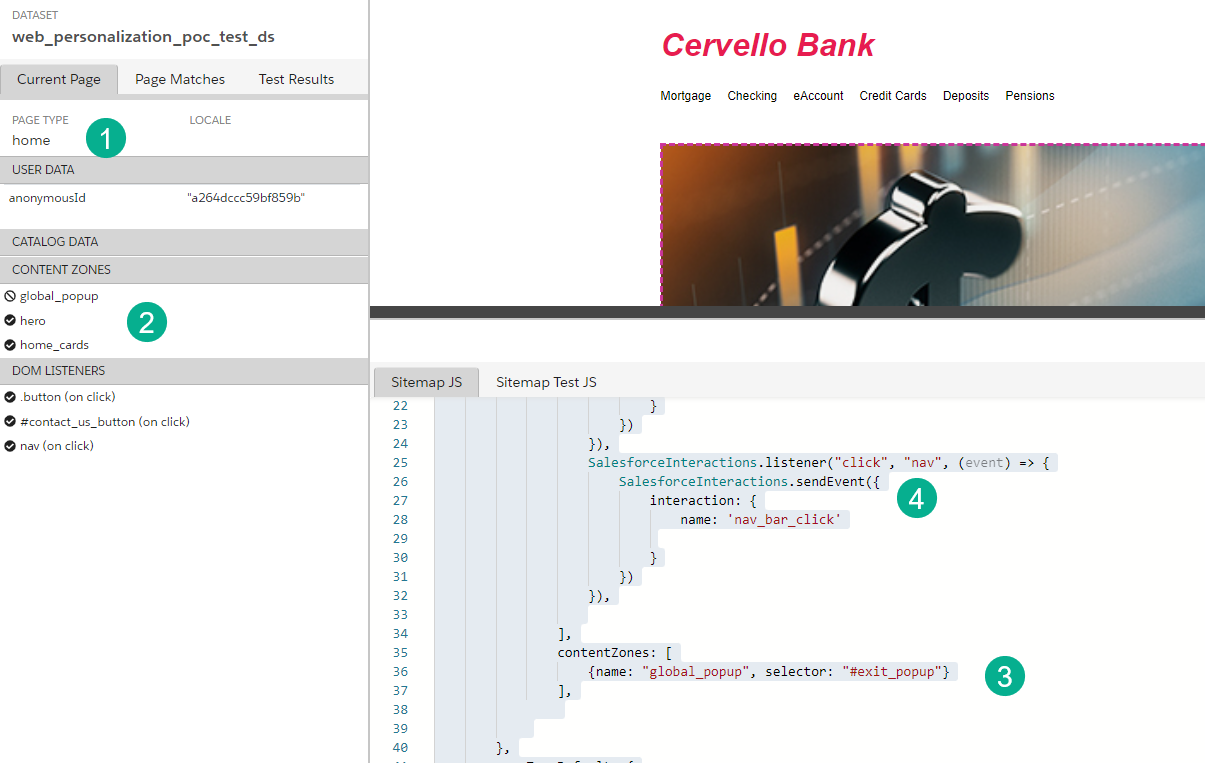The width and height of the screenshot is (1205, 763).
Task: Select the Sitemap JS tab
Action: (x=426, y=382)
